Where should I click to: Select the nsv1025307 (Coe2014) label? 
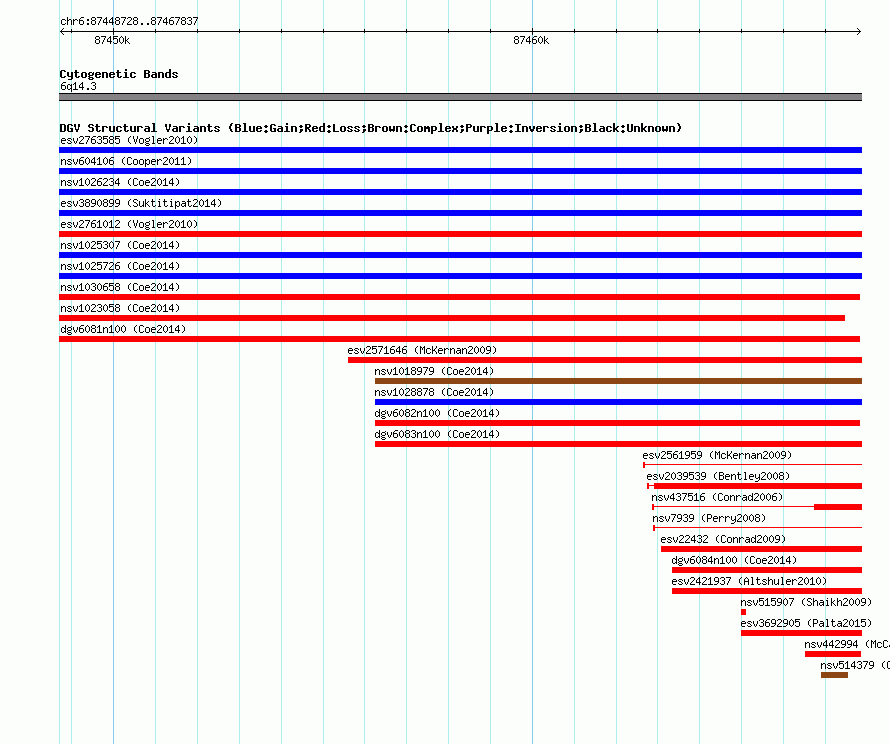point(120,245)
